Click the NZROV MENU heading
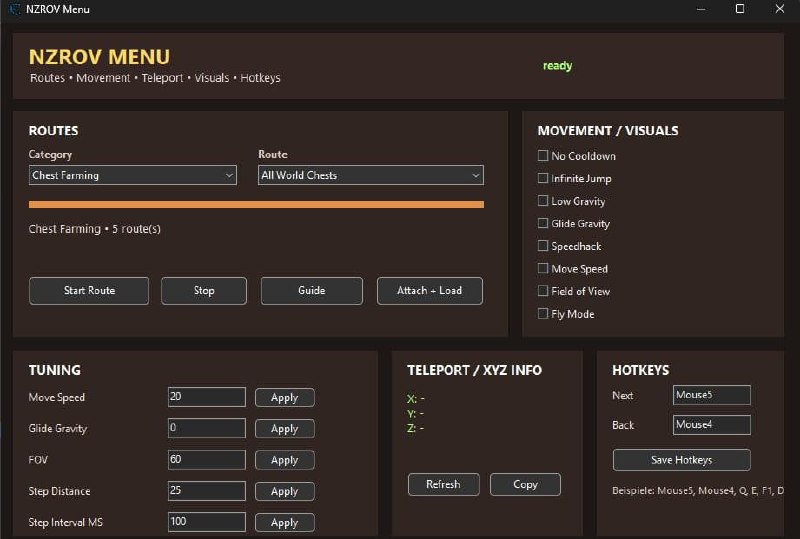 pyautogui.click(x=99, y=57)
